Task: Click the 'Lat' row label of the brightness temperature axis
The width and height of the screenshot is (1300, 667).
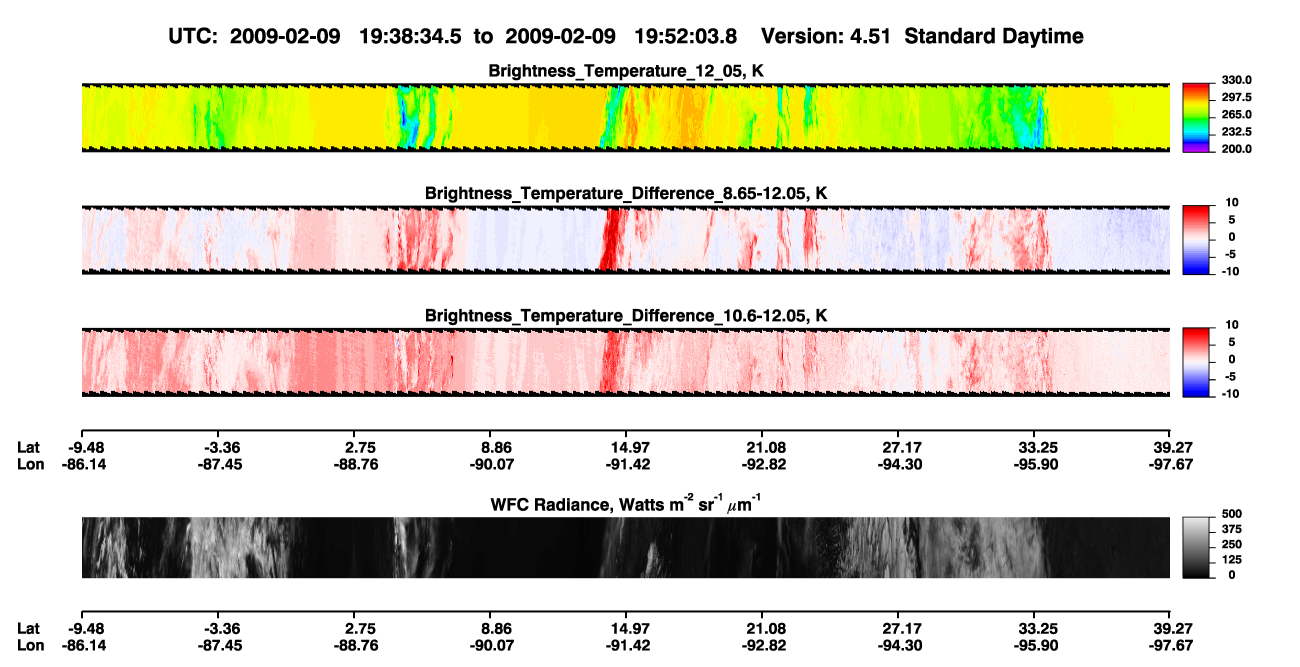Action: click(x=27, y=447)
